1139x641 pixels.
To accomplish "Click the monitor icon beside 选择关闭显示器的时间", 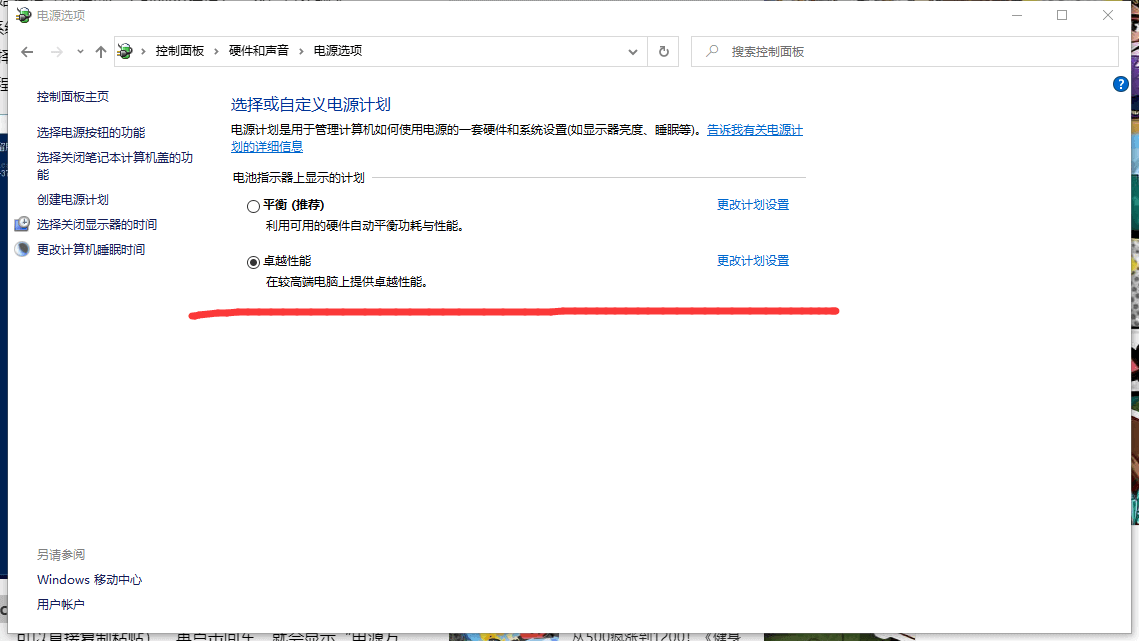I will coord(22,224).
